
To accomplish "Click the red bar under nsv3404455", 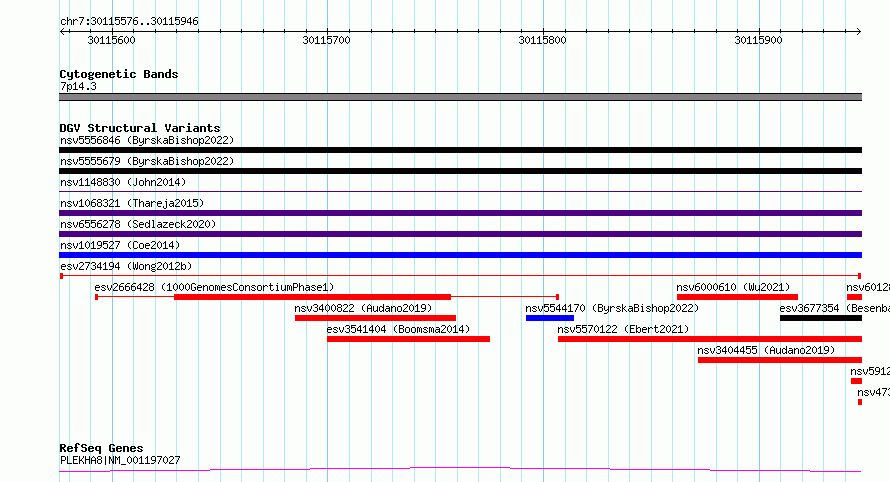I will (x=780, y=361).
